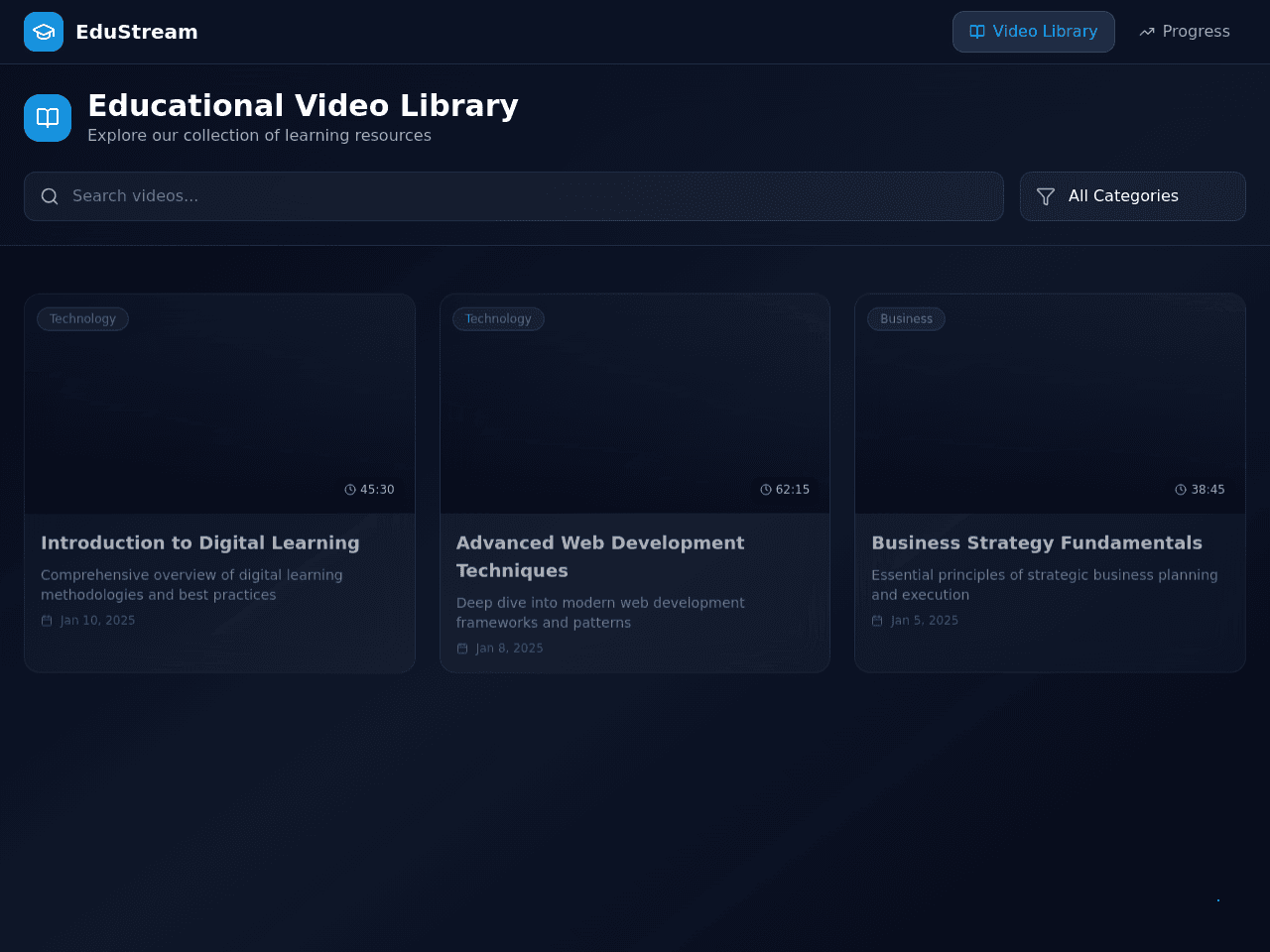Click 'Explore our collection of learning resources' subtitle

(x=259, y=136)
